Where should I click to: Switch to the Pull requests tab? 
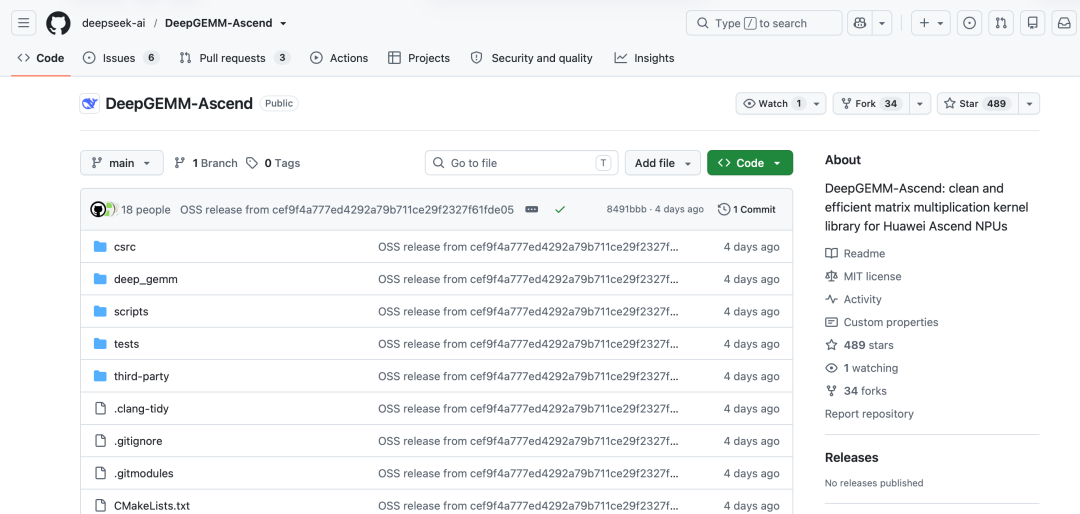click(x=235, y=59)
